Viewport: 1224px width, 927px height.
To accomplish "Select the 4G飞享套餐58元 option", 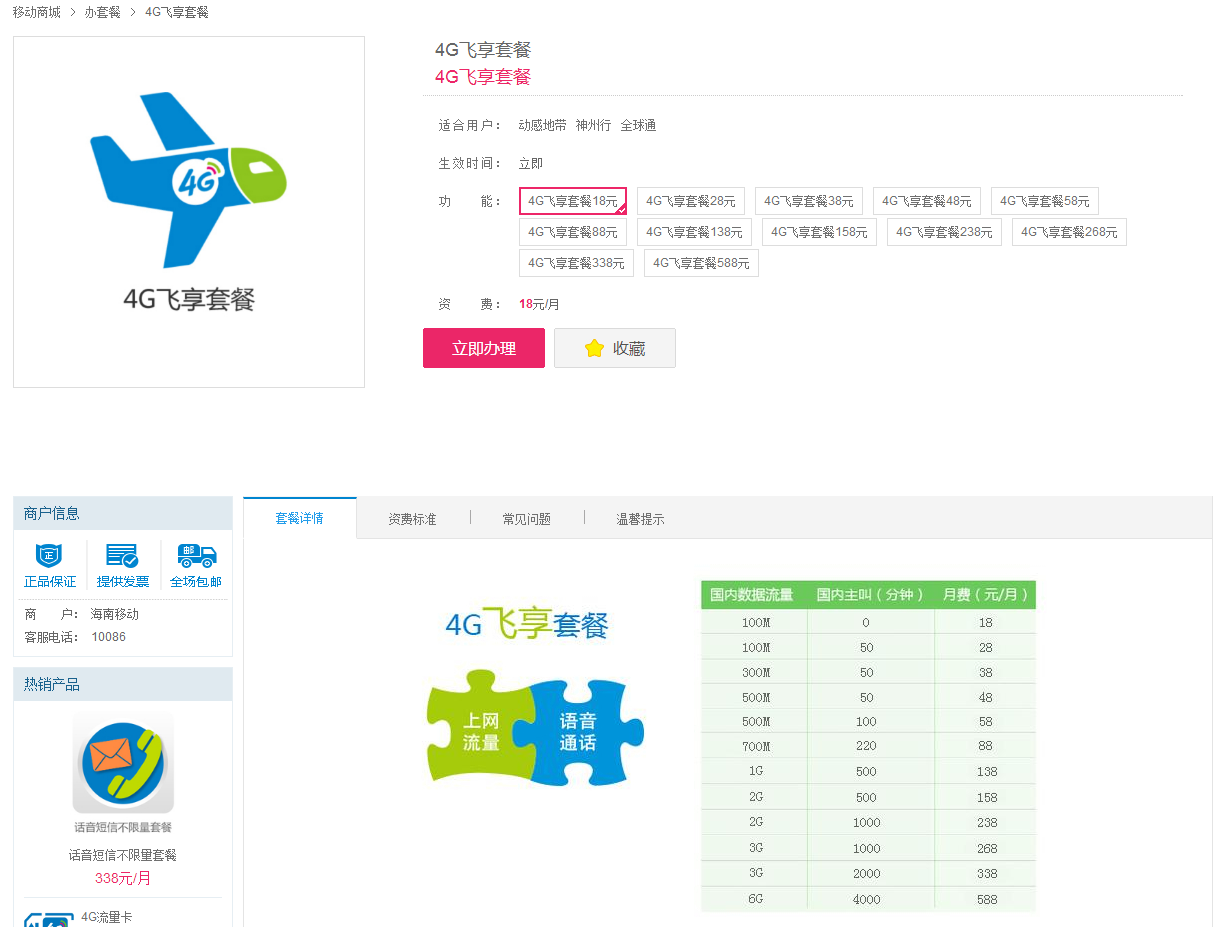I will click(x=1045, y=201).
